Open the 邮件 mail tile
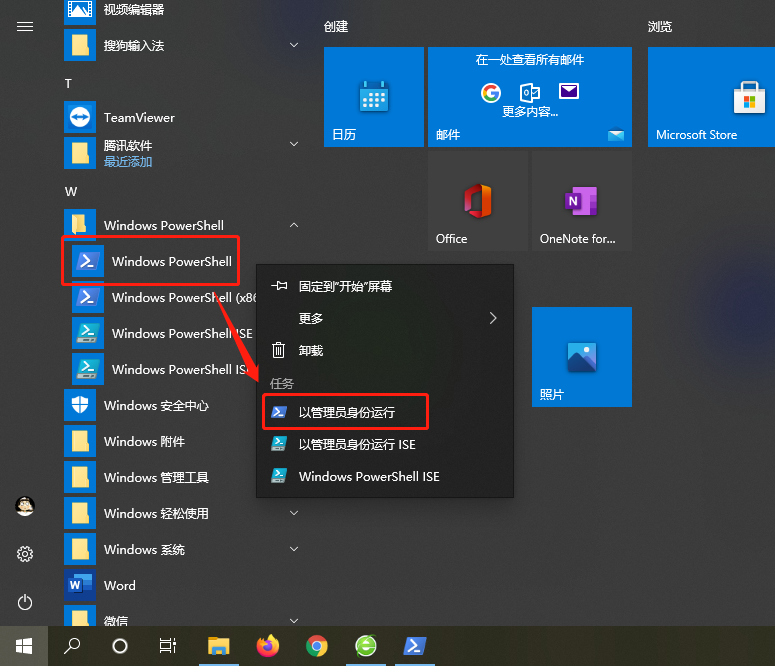The image size is (775, 666). tap(530, 97)
